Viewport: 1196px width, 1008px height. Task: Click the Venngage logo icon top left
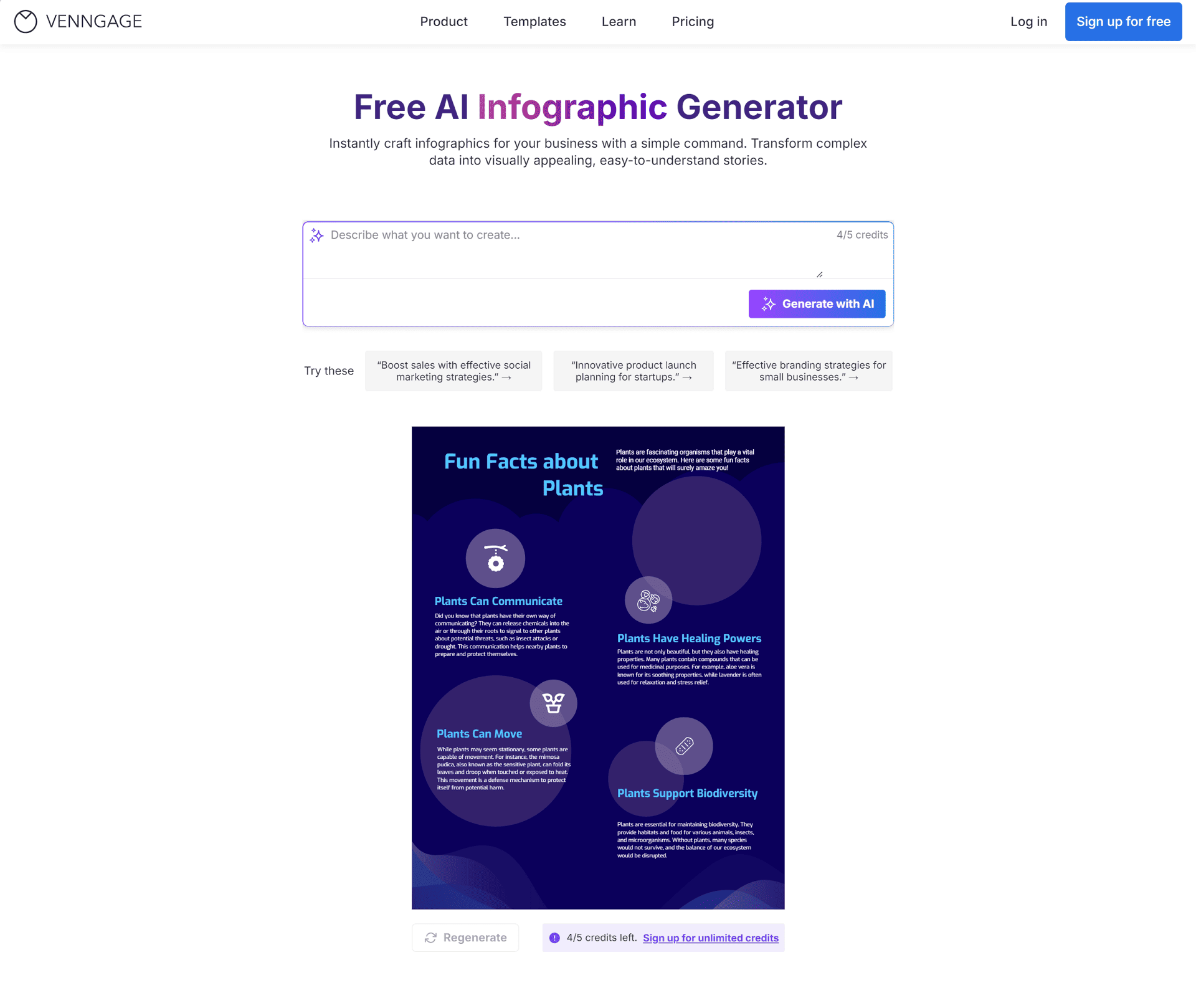25,21
